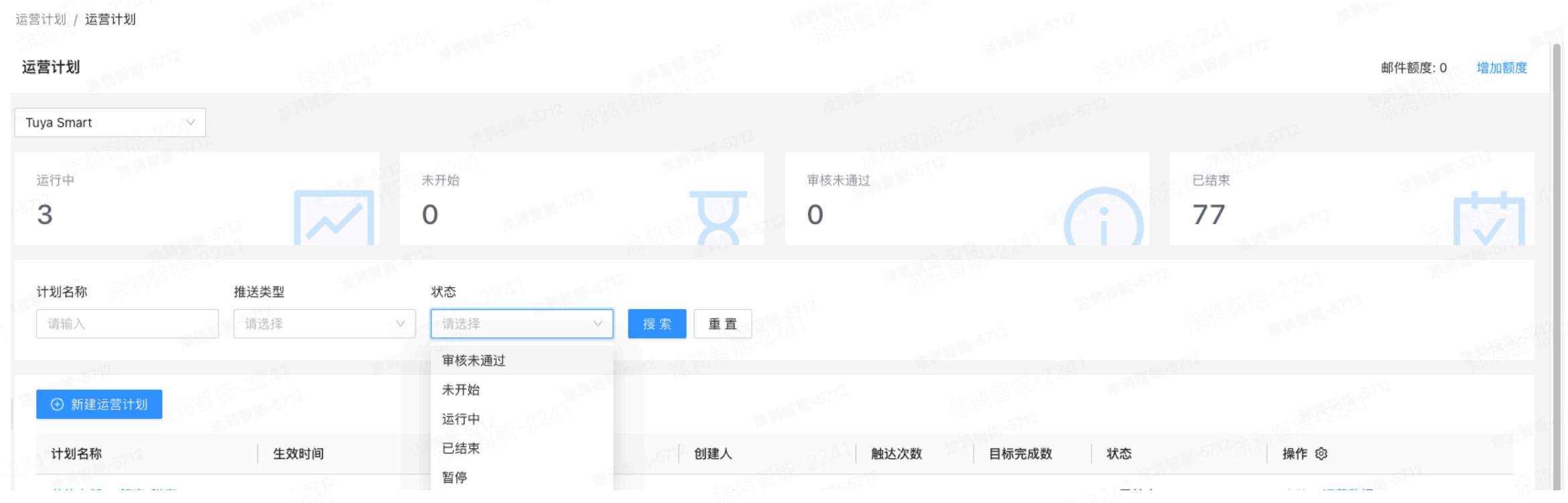Click the 计划名称 table column header
Screen dimensions: 1568x503
[76, 454]
